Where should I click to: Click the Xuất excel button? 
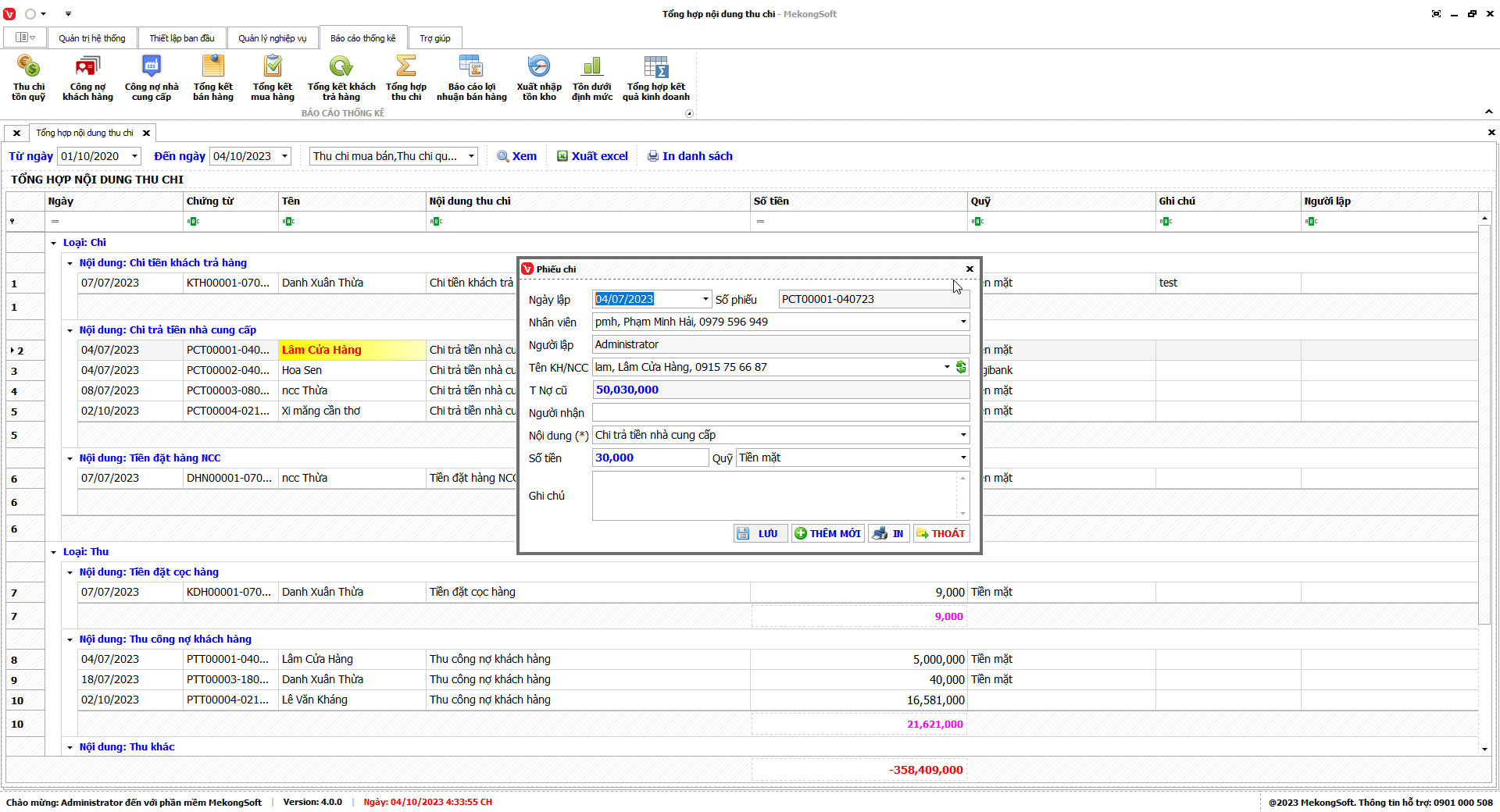tap(592, 156)
